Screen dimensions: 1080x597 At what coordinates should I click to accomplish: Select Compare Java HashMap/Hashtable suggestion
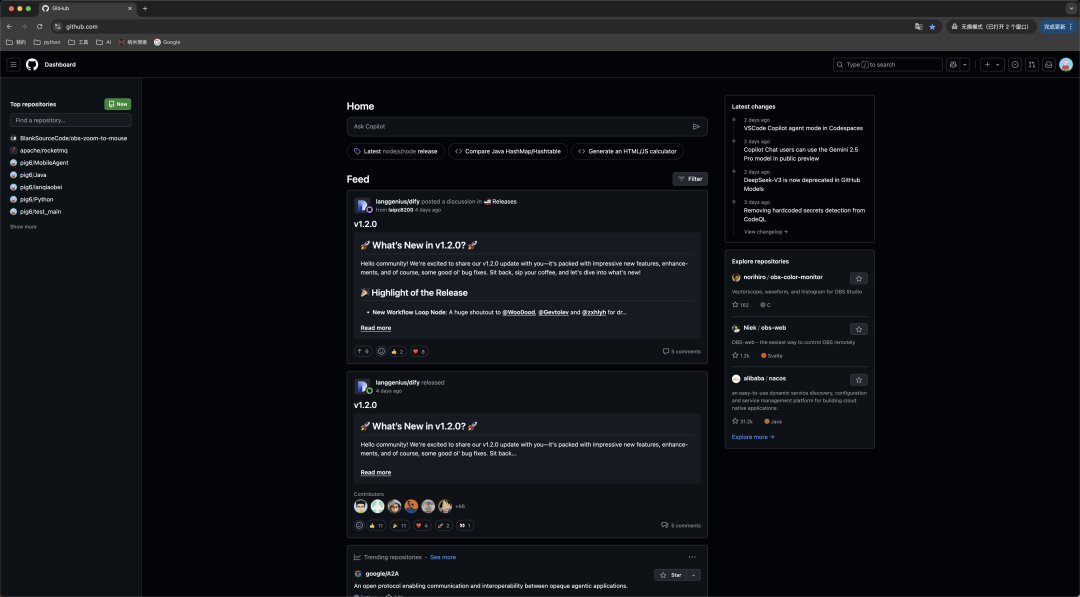click(x=508, y=151)
